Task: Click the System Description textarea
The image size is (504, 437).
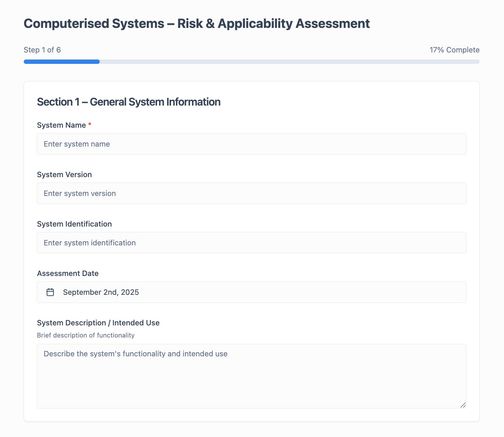Action: pos(252,377)
